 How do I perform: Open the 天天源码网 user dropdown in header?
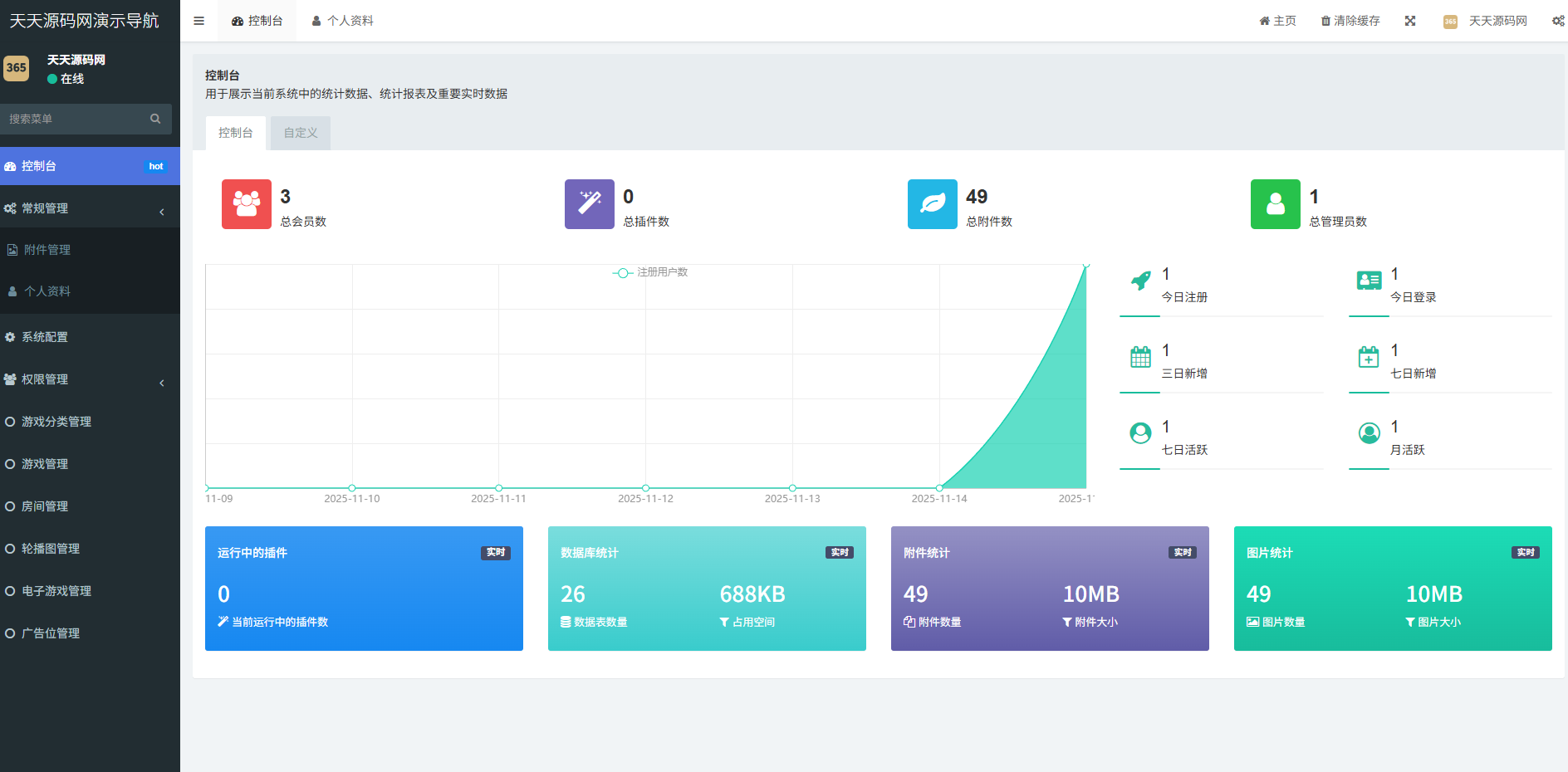pyautogui.click(x=1486, y=21)
